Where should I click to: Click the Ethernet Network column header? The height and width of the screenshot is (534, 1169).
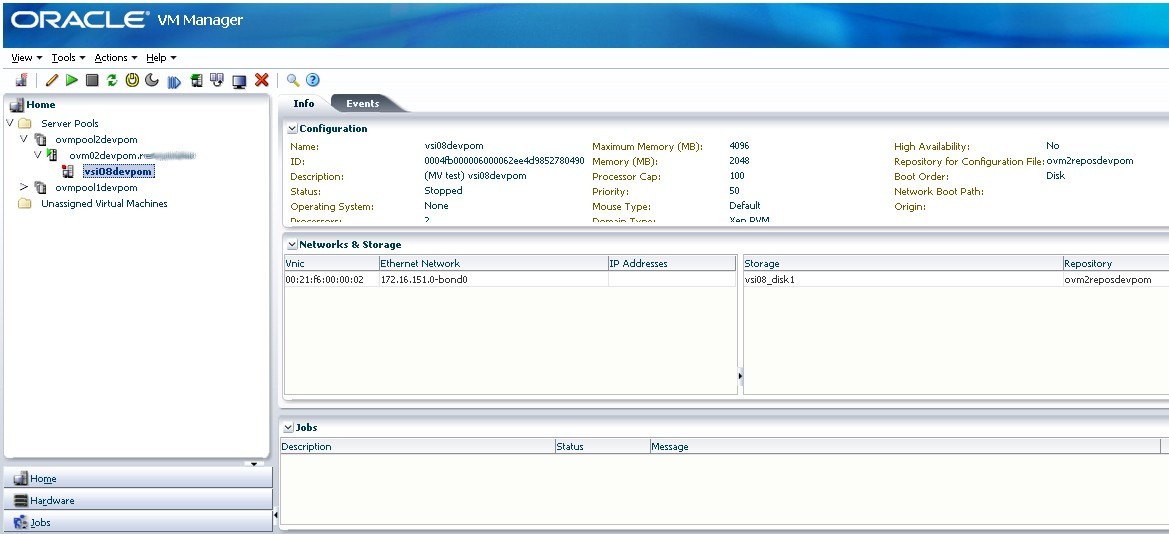[494, 263]
